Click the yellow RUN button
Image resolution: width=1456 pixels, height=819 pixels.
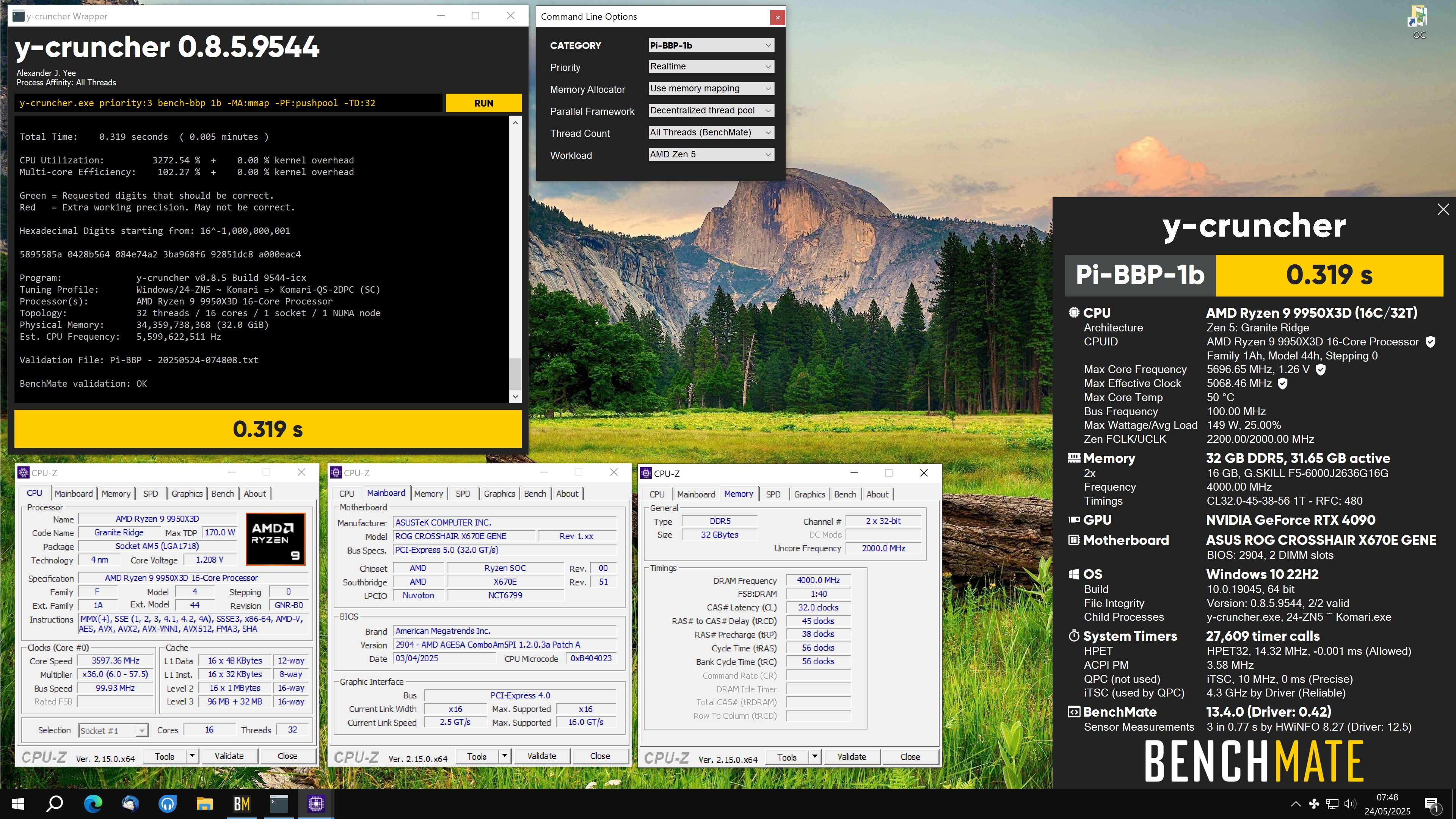pyautogui.click(x=483, y=103)
